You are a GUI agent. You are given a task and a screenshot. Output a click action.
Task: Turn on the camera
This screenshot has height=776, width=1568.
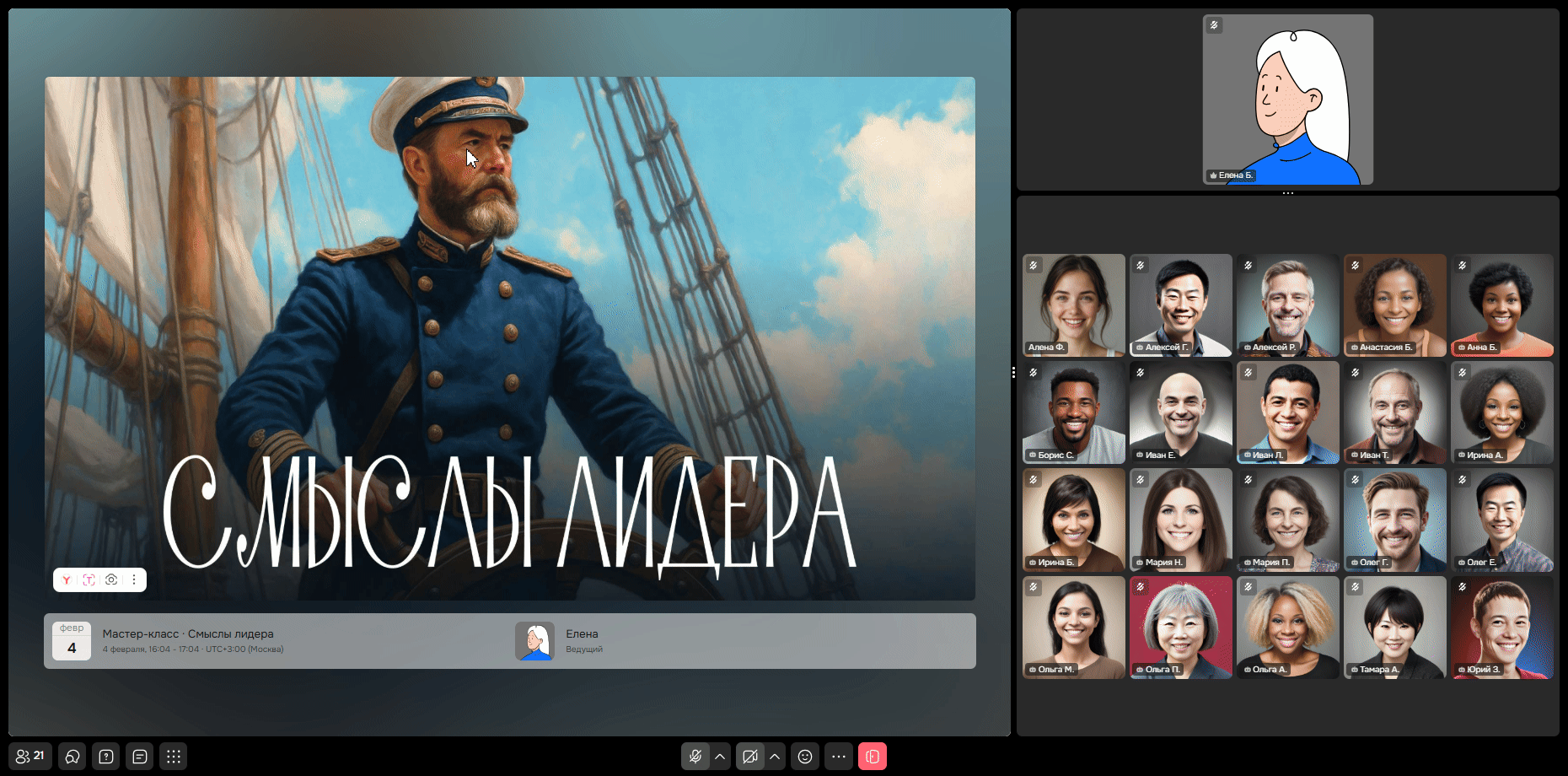[750, 757]
